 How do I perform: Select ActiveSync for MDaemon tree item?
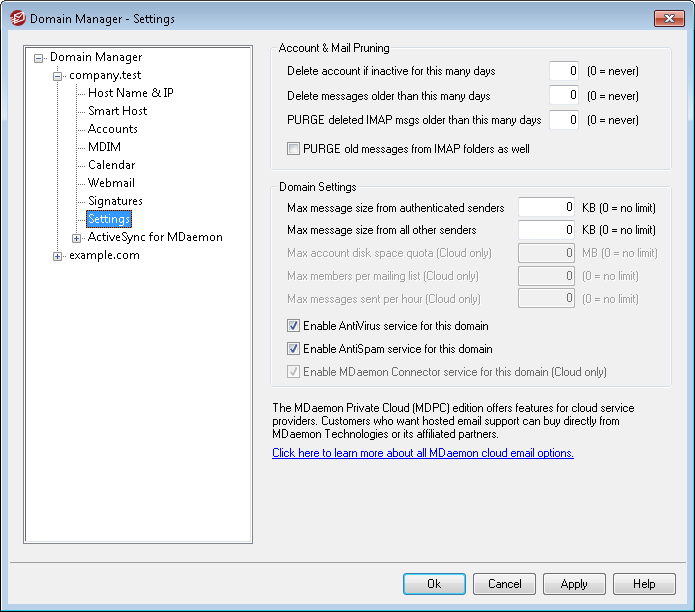pos(155,237)
